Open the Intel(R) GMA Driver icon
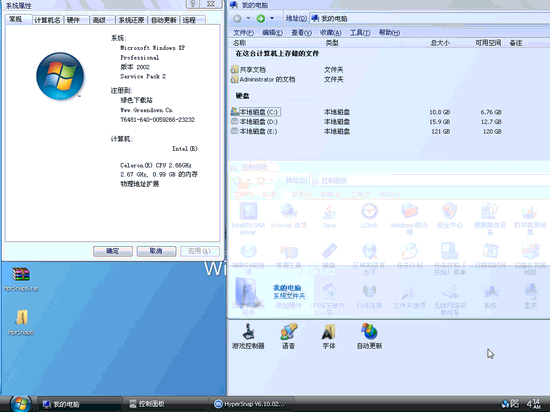 (x=248, y=219)
